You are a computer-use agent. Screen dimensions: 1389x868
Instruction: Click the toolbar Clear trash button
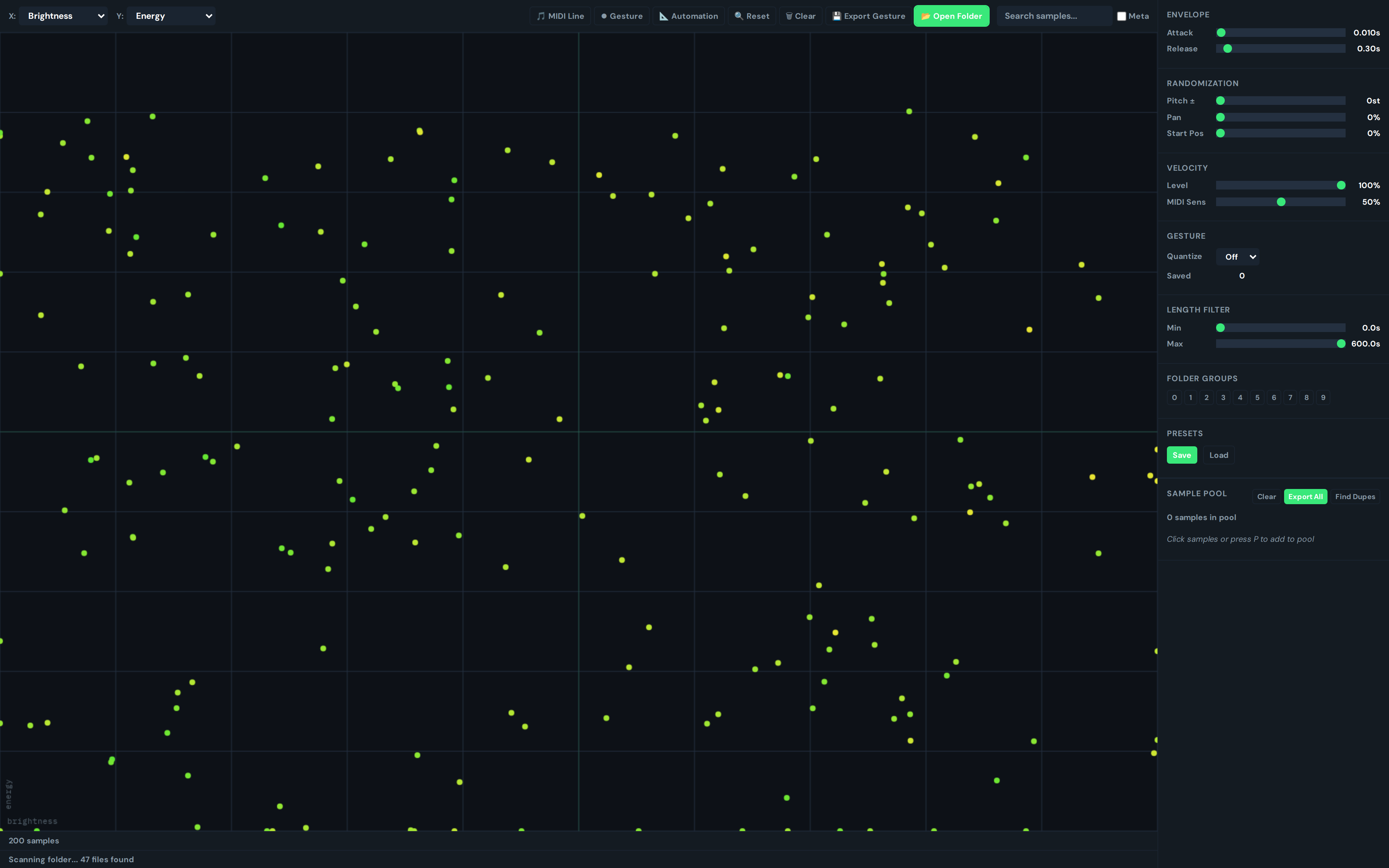pos(801,16)
